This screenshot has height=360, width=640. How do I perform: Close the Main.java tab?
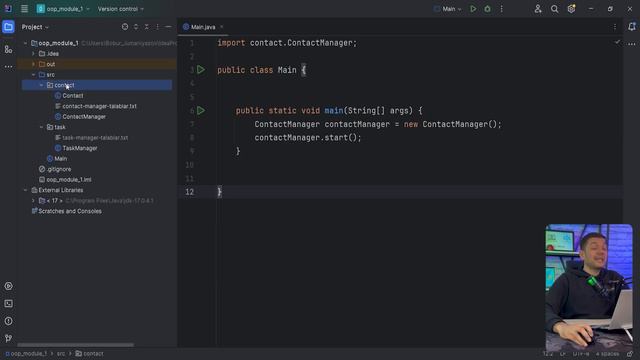pyautogui.click(x=222, y=27)
